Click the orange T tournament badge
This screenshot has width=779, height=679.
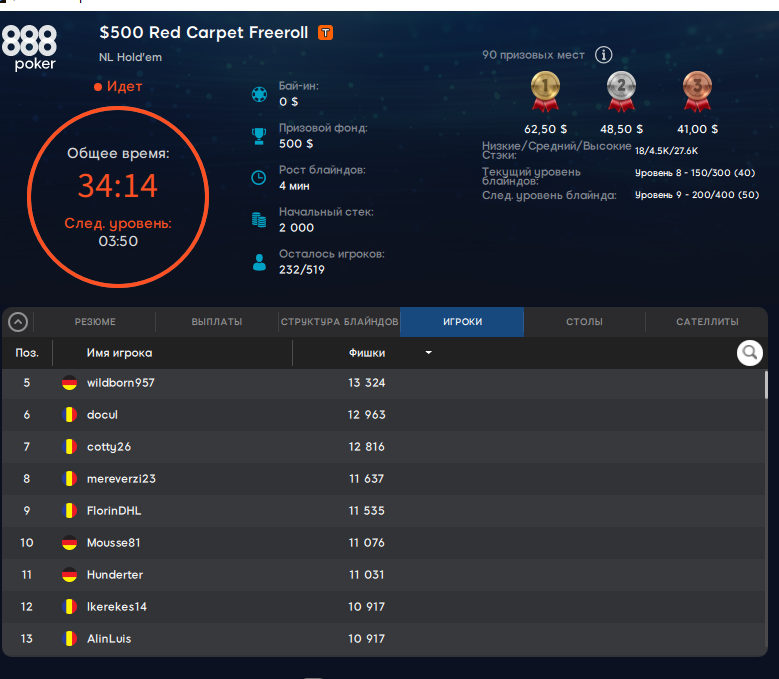pos(325,33)
